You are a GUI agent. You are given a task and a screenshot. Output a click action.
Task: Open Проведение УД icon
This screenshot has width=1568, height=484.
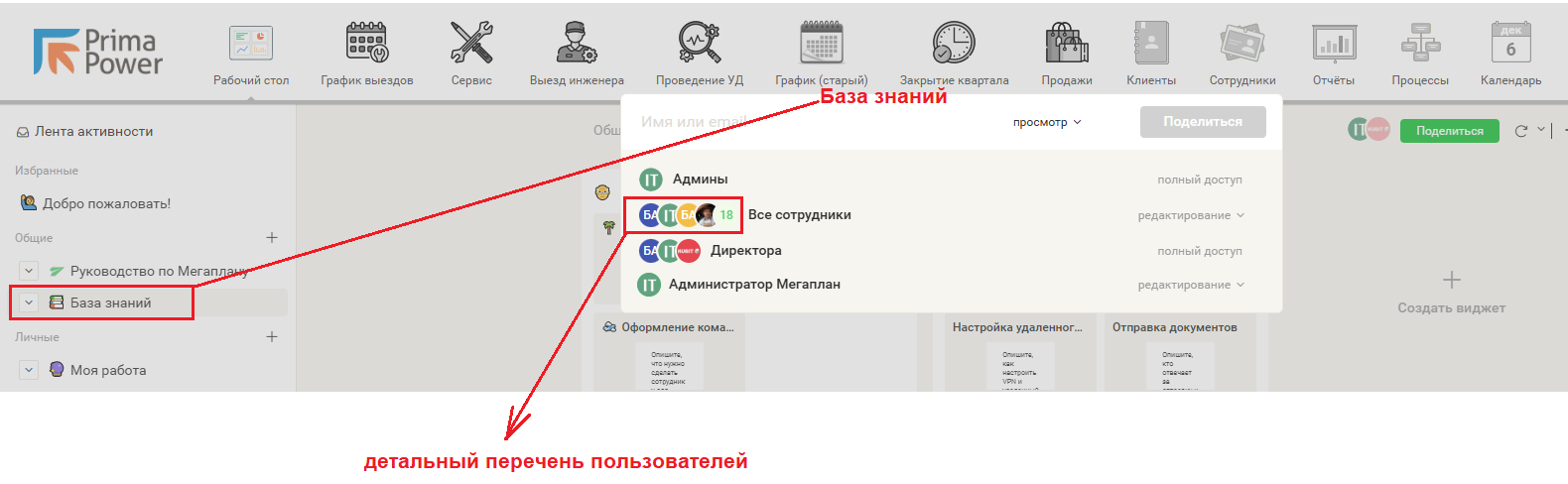click(x=699, y=44)
